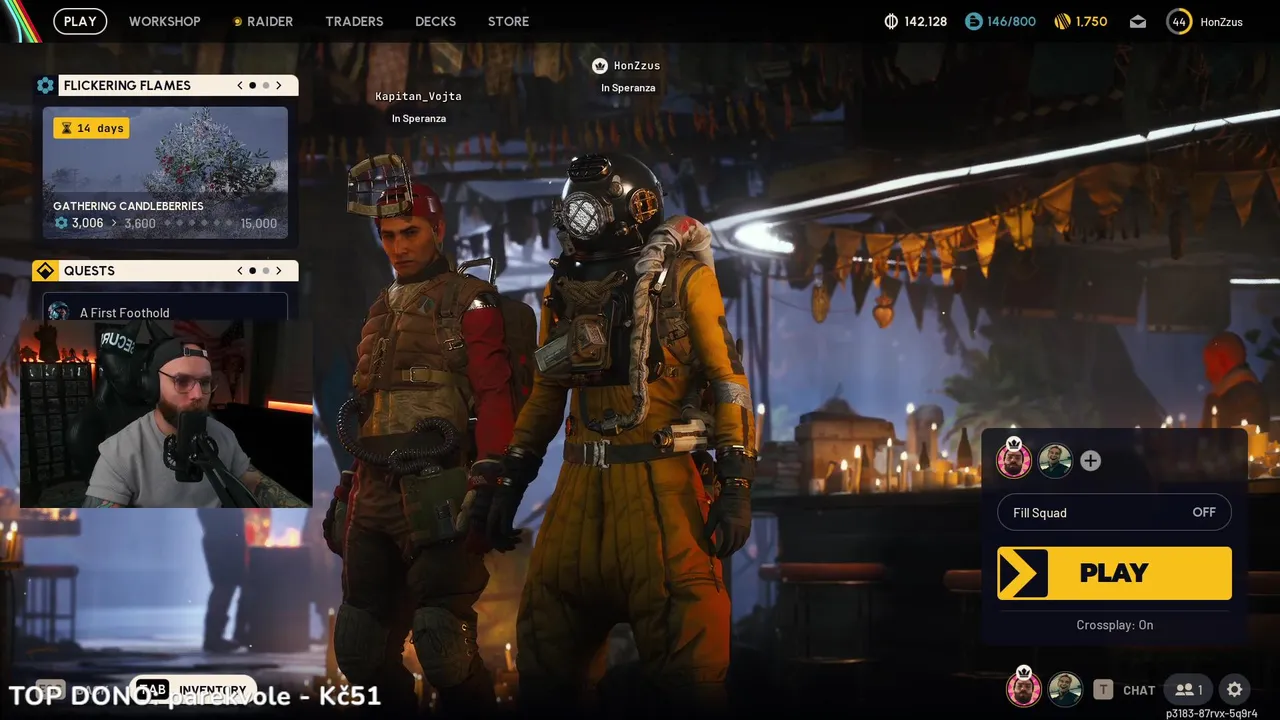Open the HonZzus profile name in the top bar
The height and width of the screenshot is (720, 1280).
point(1221,22)
